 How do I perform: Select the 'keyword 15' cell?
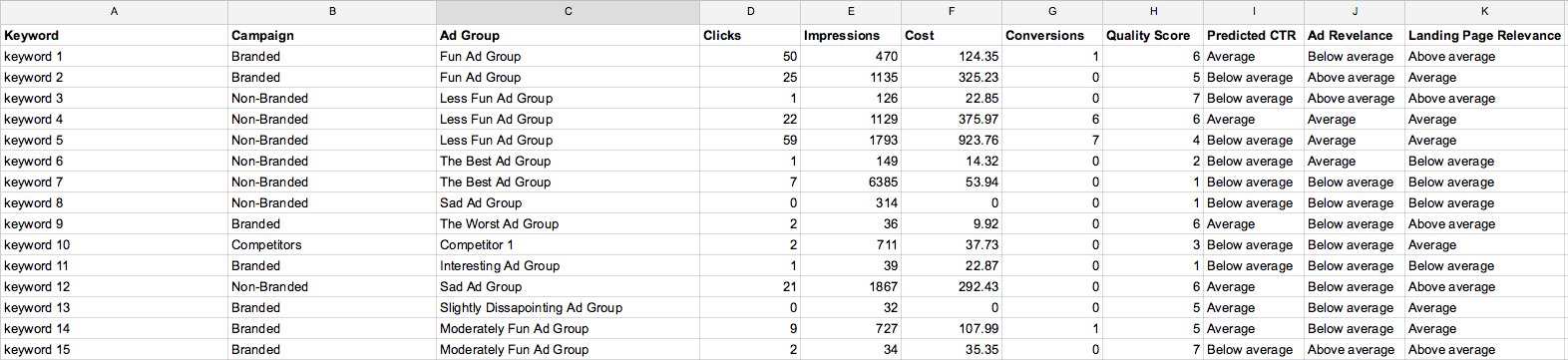click(x=114, y=349)
